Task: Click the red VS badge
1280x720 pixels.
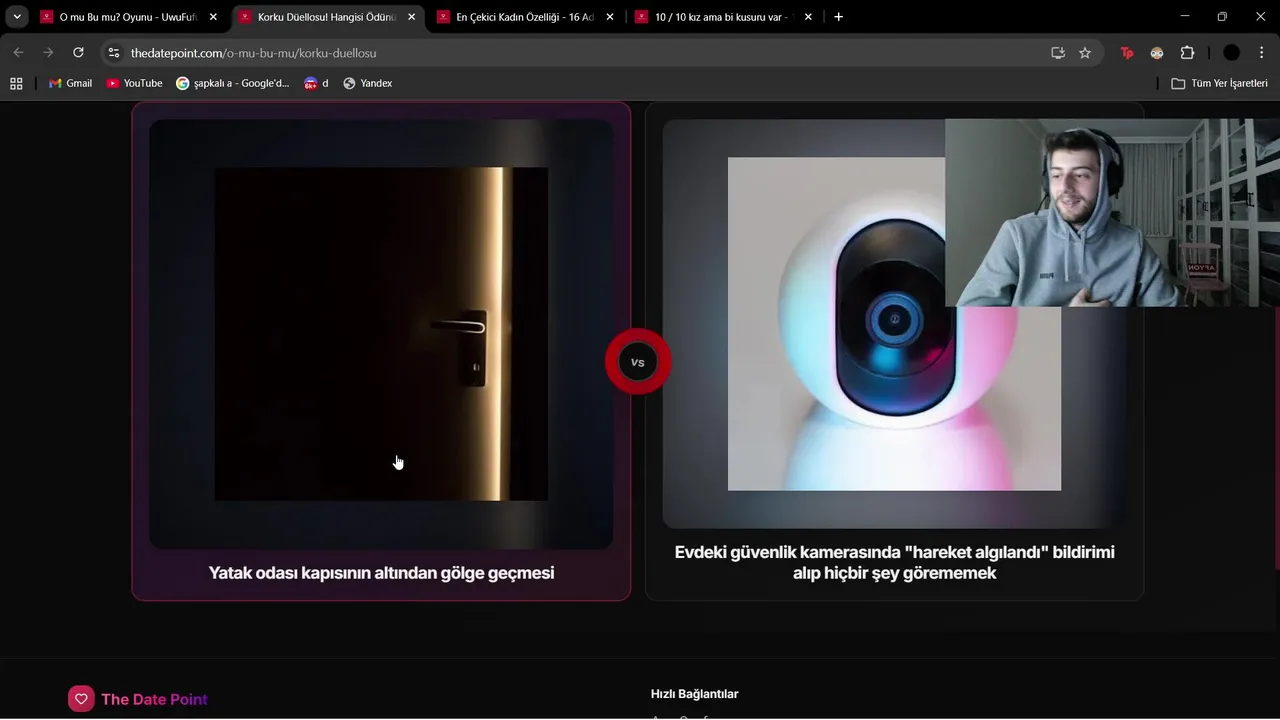Action: [638, 362]
